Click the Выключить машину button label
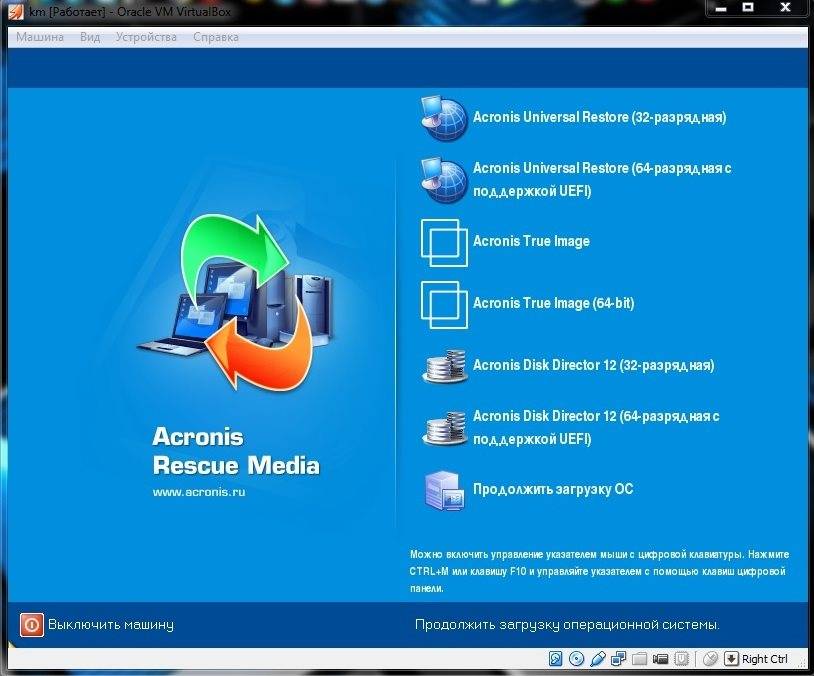 111,625
